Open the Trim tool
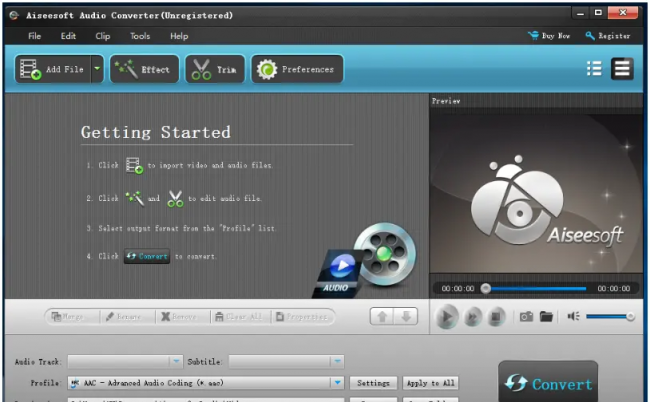 pos(215,69)
